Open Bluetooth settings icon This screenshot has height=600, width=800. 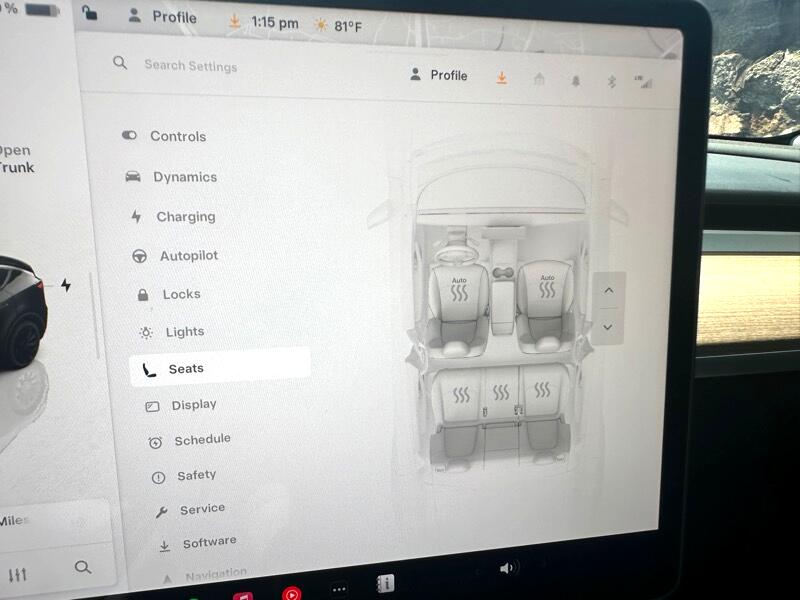(612, 82)
